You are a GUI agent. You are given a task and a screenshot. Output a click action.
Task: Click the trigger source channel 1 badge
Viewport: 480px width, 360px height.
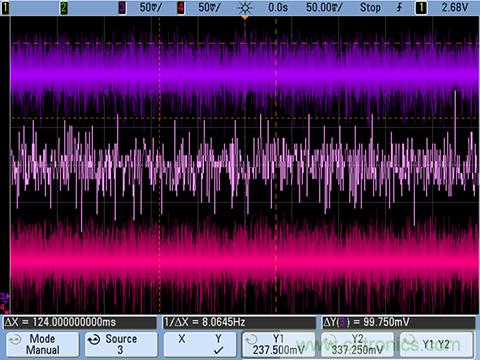(x=421, y=7)
